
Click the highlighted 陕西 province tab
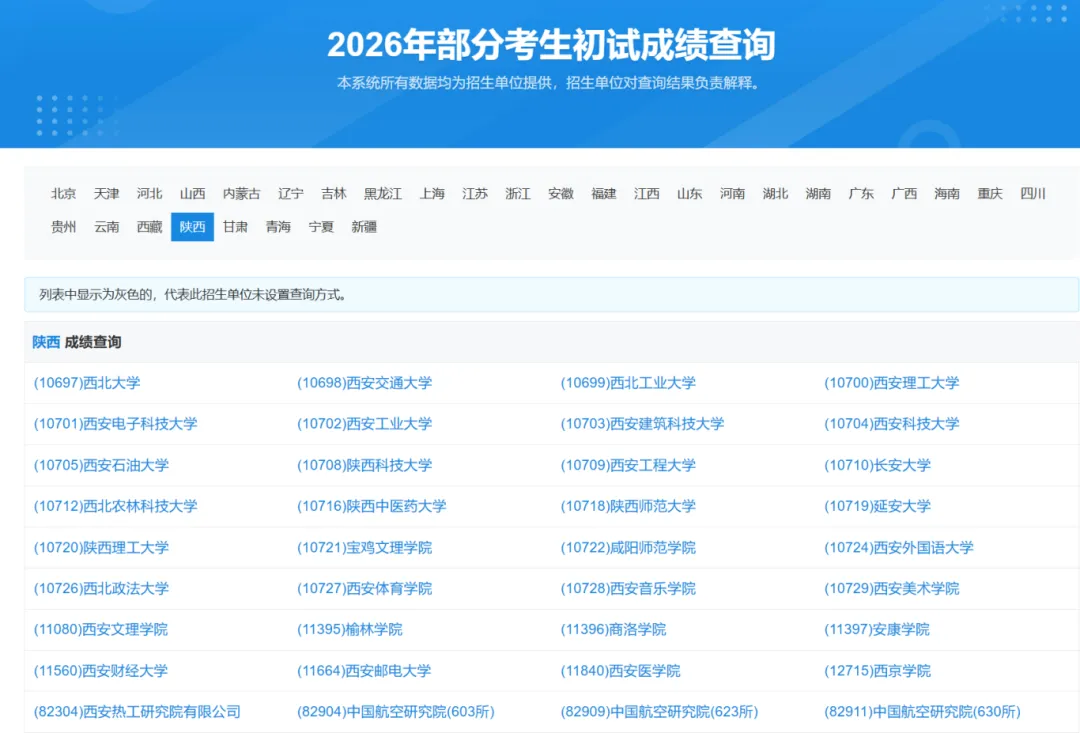[192, 227]
